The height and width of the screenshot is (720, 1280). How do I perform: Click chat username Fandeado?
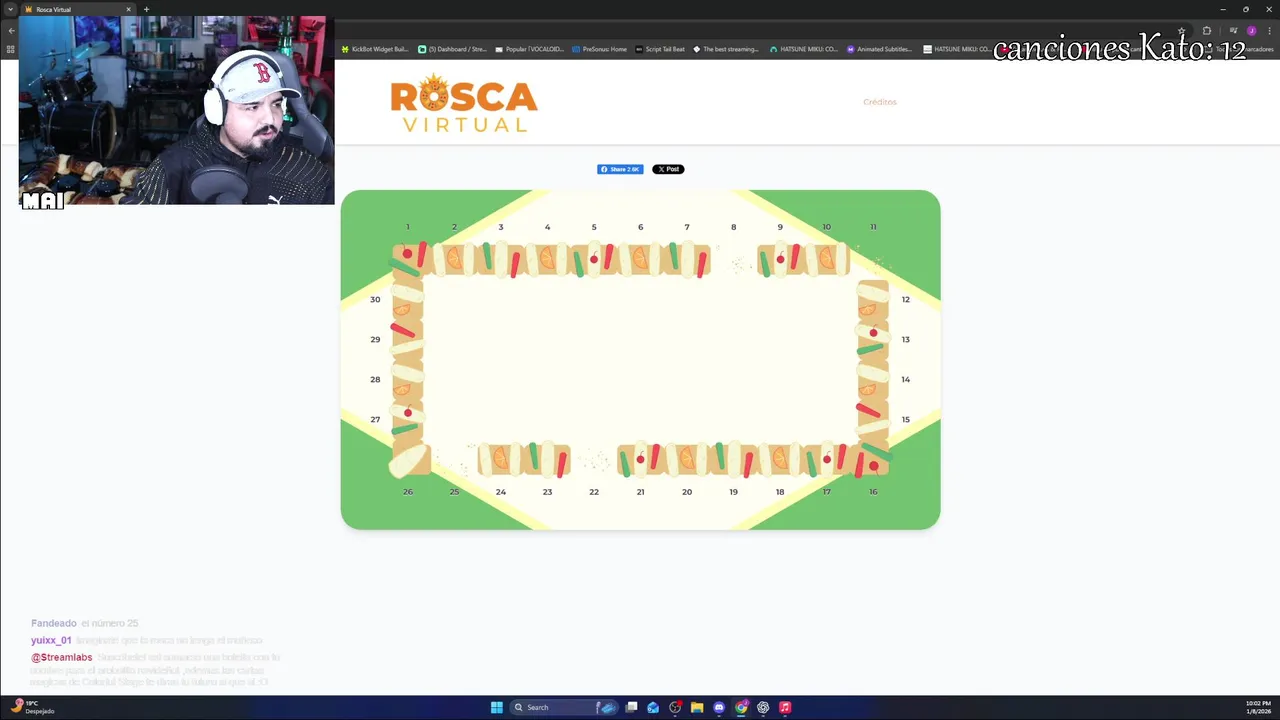[x=54, y=623]
